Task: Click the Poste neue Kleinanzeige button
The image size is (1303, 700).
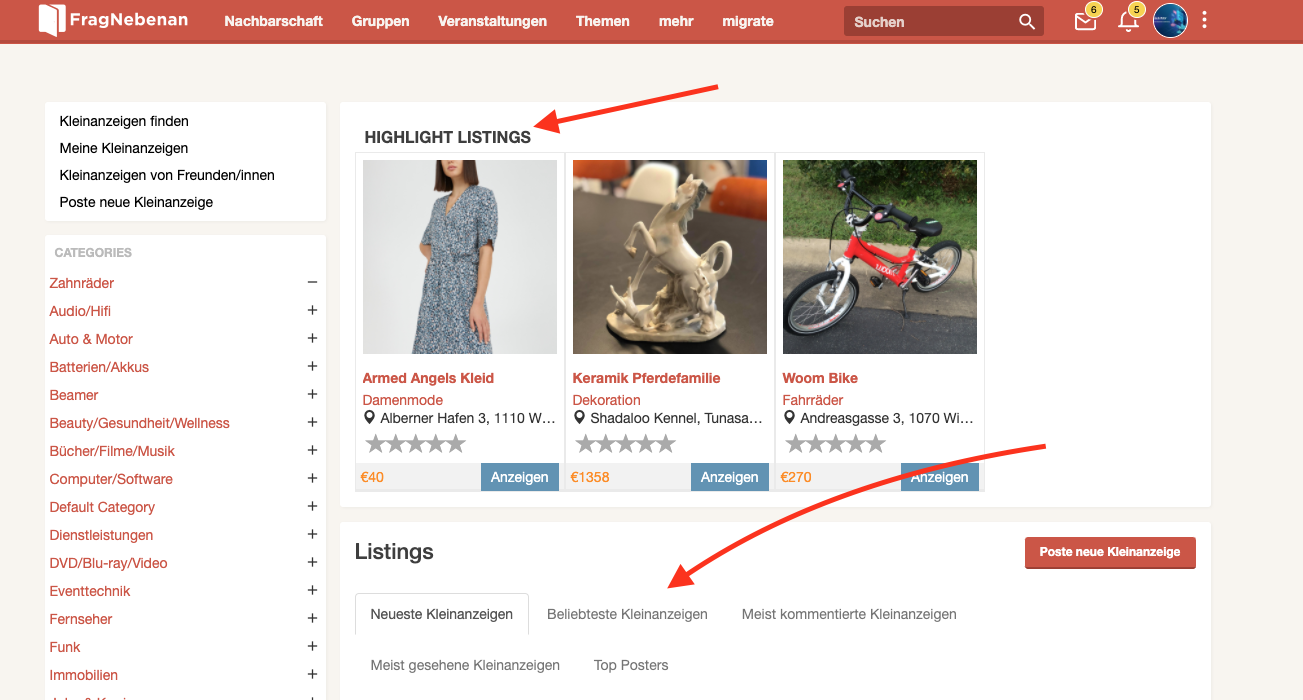Action: pos(1109,552)
